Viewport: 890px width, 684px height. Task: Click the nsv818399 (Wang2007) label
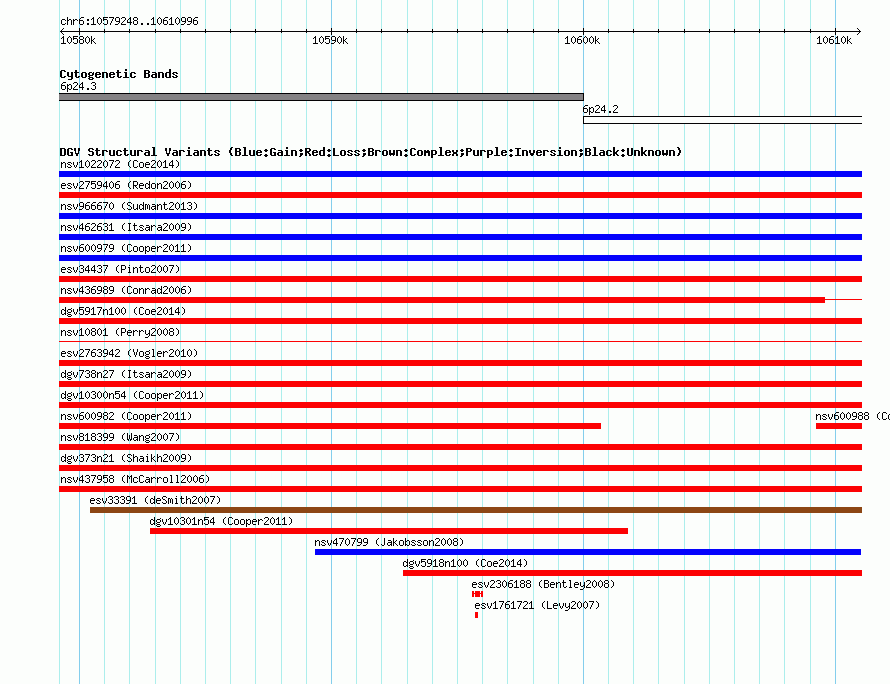coord(120,438)
